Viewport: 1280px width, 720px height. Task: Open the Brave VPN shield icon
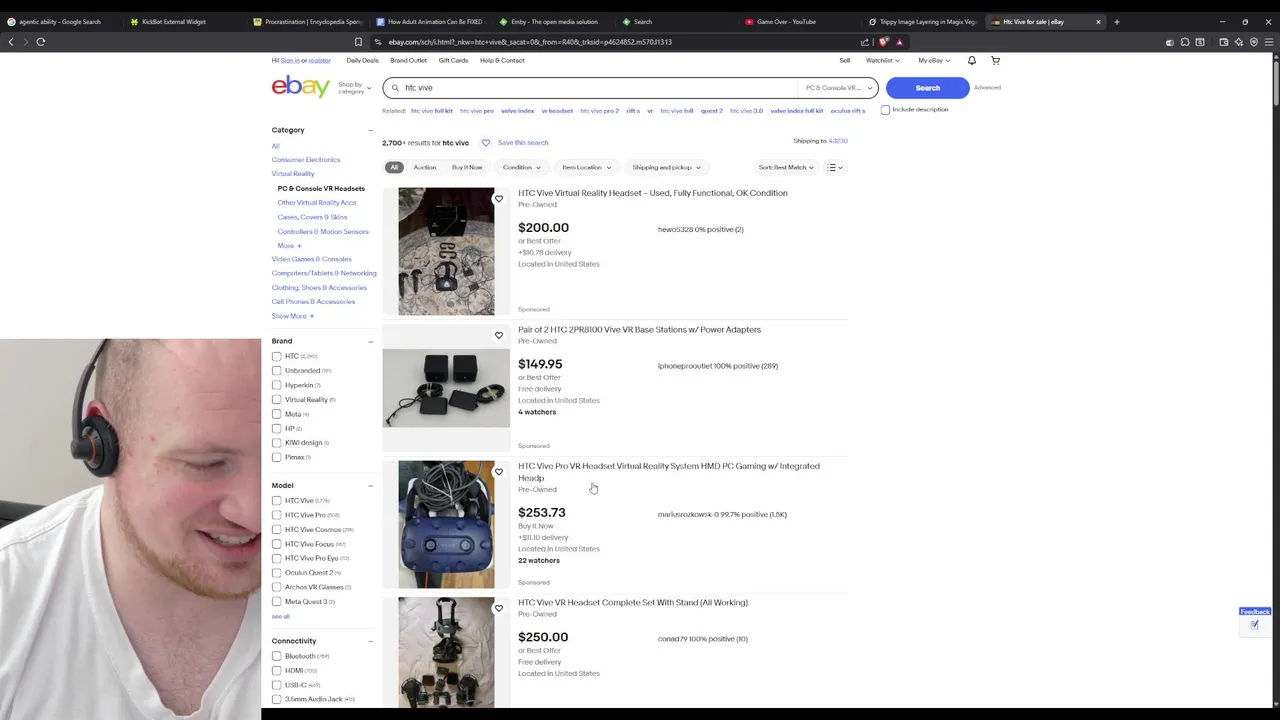1254,42
